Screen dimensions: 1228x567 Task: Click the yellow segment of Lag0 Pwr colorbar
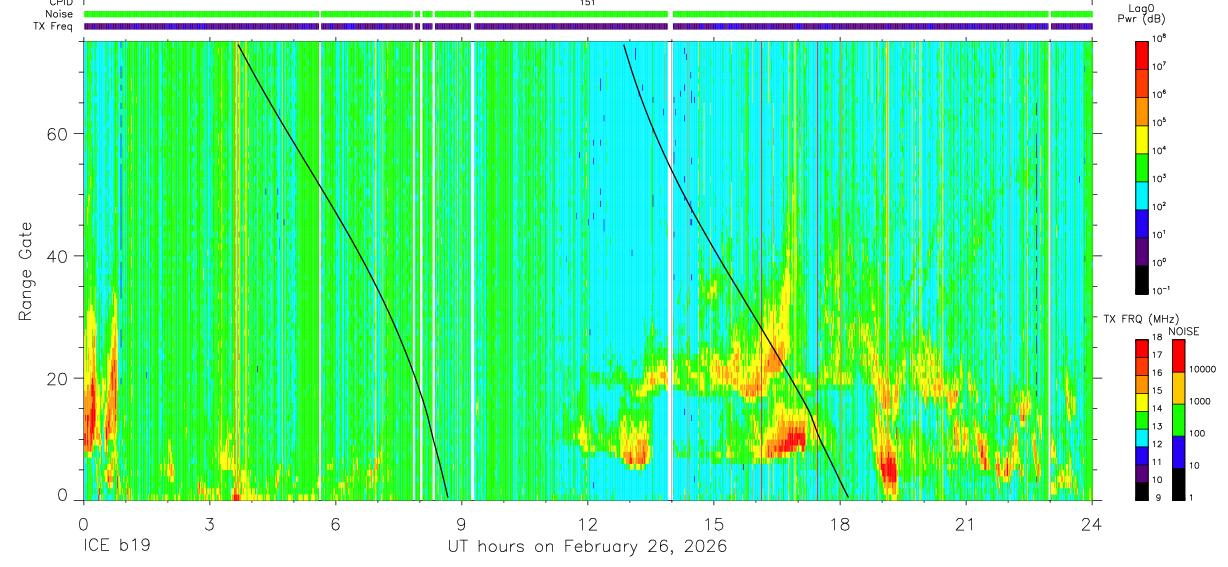1142,137
